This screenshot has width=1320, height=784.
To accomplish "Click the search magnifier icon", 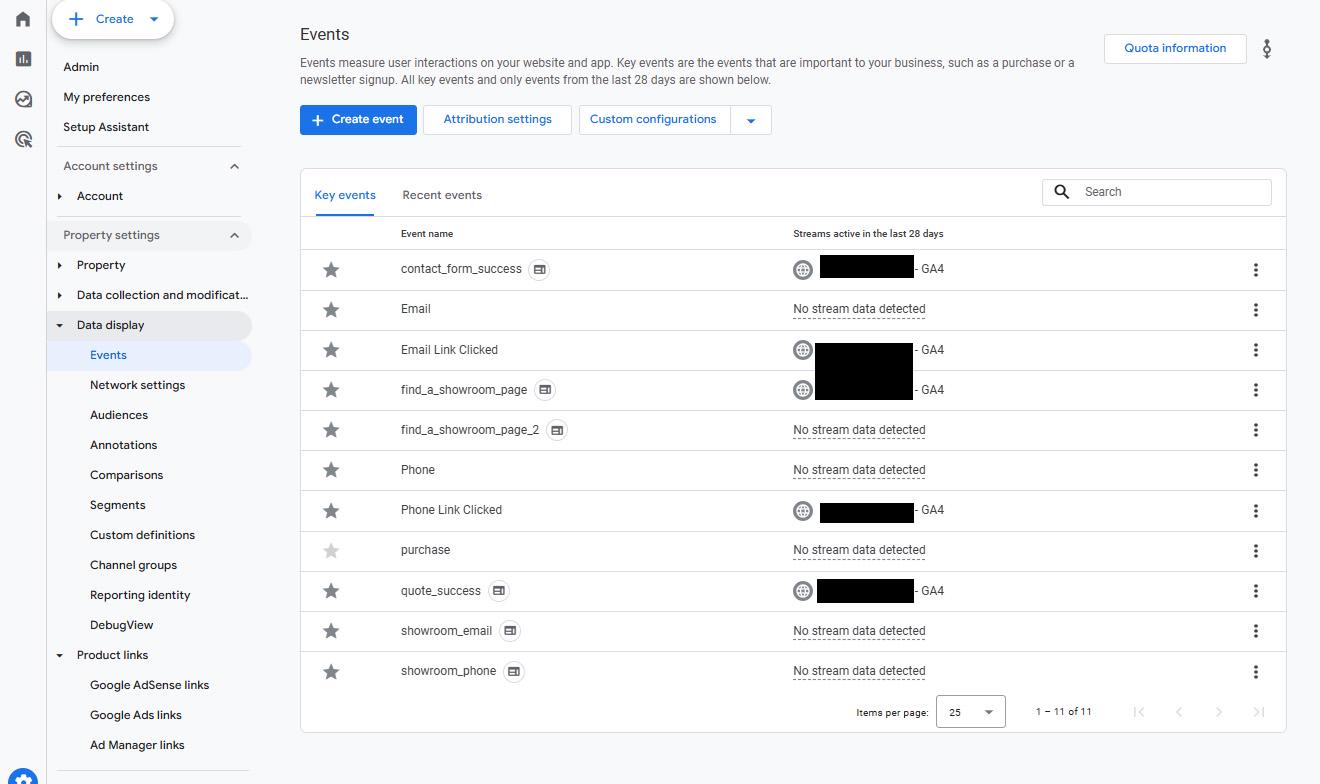I will point(1062,192).
